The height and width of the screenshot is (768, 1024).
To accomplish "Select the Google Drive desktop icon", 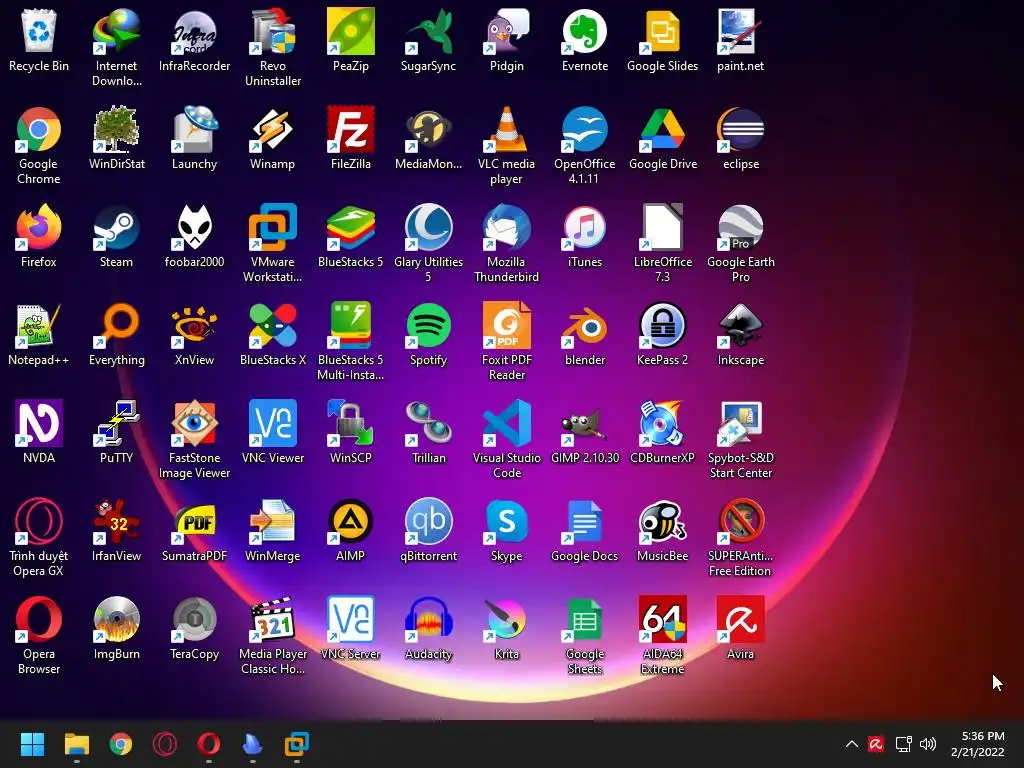I will point(662,129).
